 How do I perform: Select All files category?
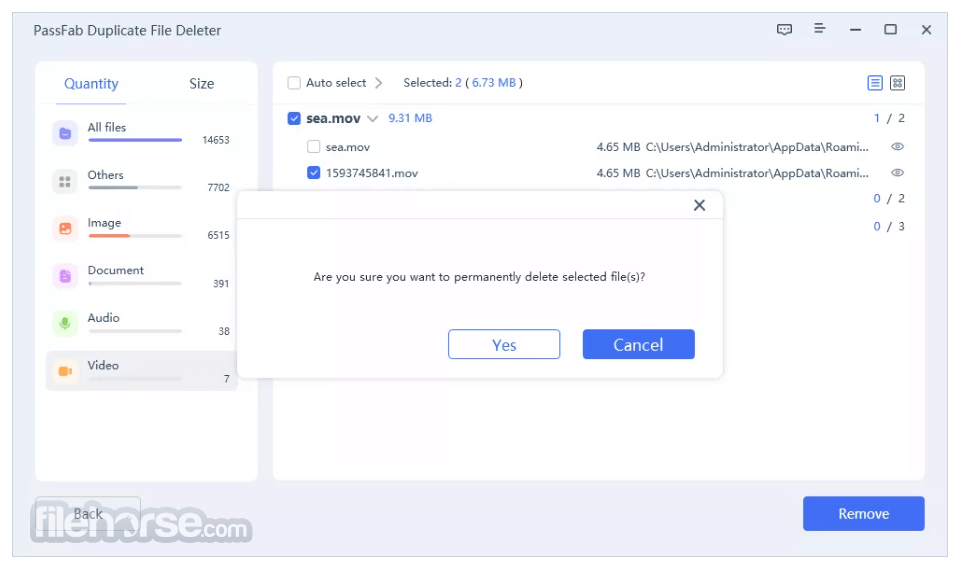(141, 133)
